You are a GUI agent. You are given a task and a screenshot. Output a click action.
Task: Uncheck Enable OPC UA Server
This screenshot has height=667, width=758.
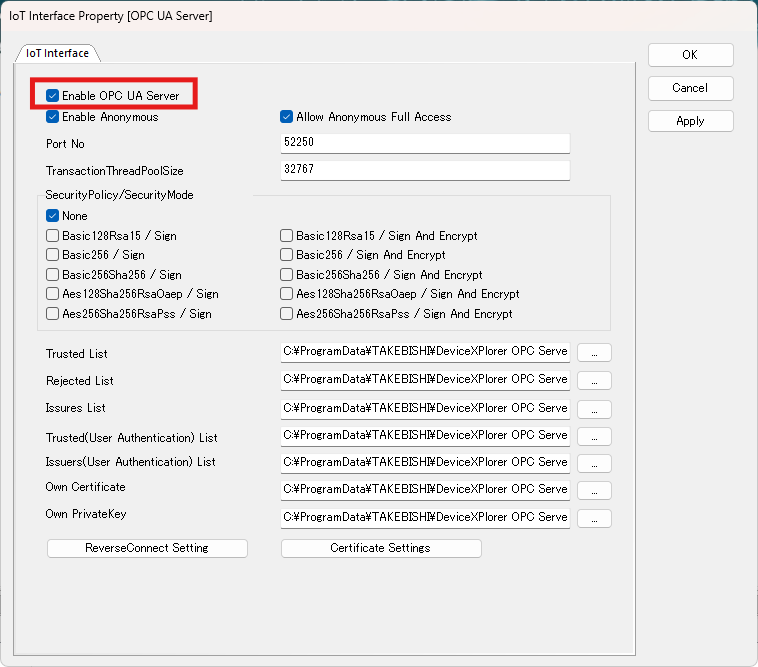point(53,96)
